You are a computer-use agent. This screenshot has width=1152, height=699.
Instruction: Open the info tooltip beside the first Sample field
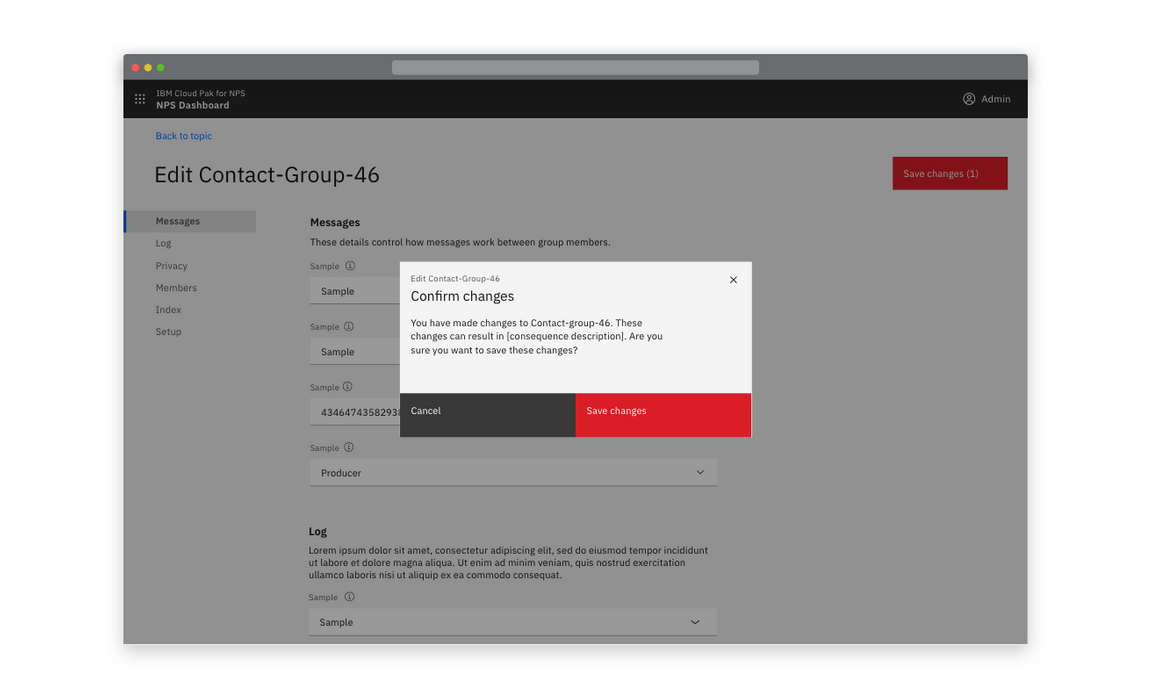[349, 265]
